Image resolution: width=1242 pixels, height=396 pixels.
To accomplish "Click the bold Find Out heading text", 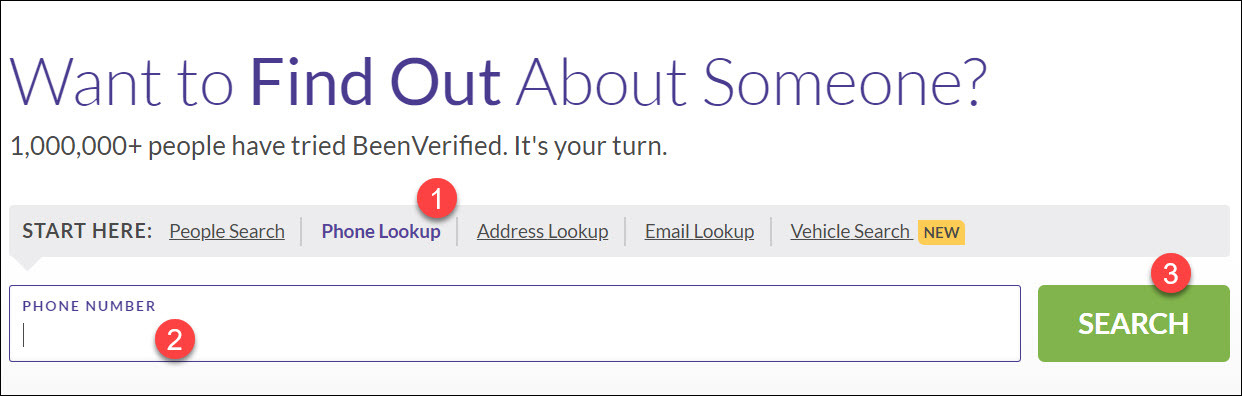I will 375,82.
